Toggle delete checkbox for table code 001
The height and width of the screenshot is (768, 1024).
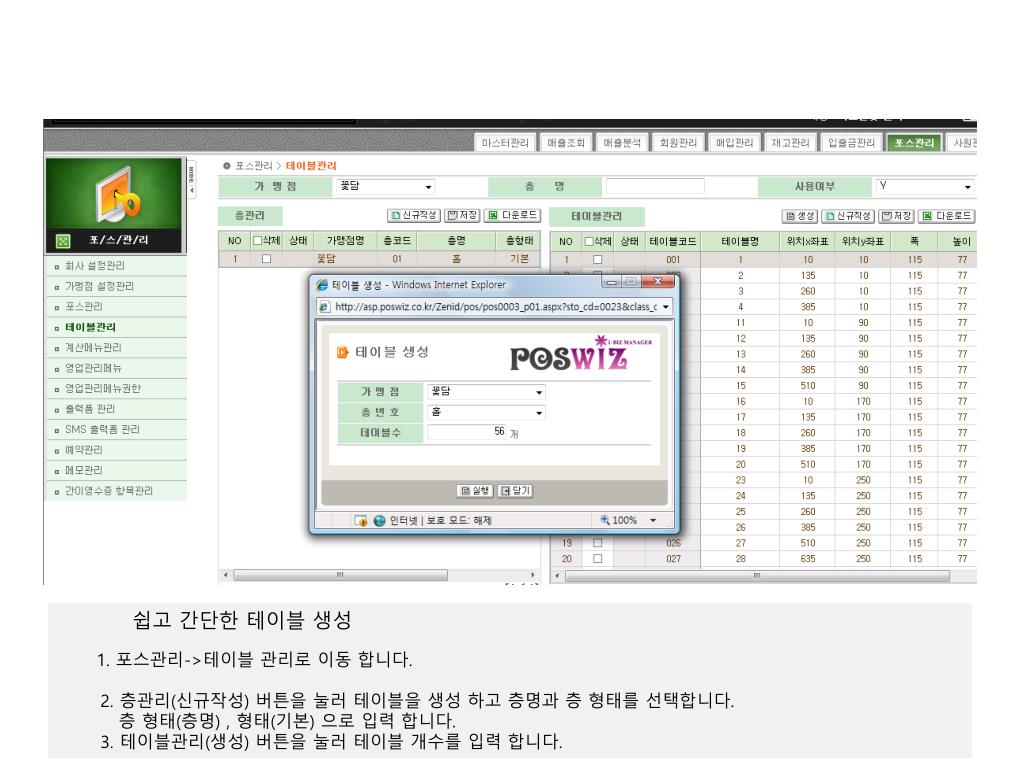598,259
